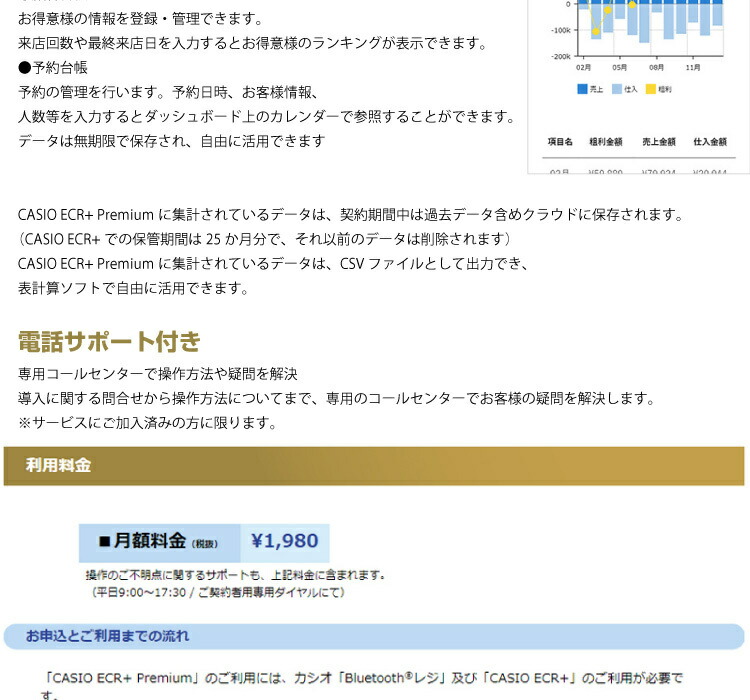The width and height of the screenshot is (750, 700).
Task: Click the 11月 chart axis label
Action: (x=693, y=67)
